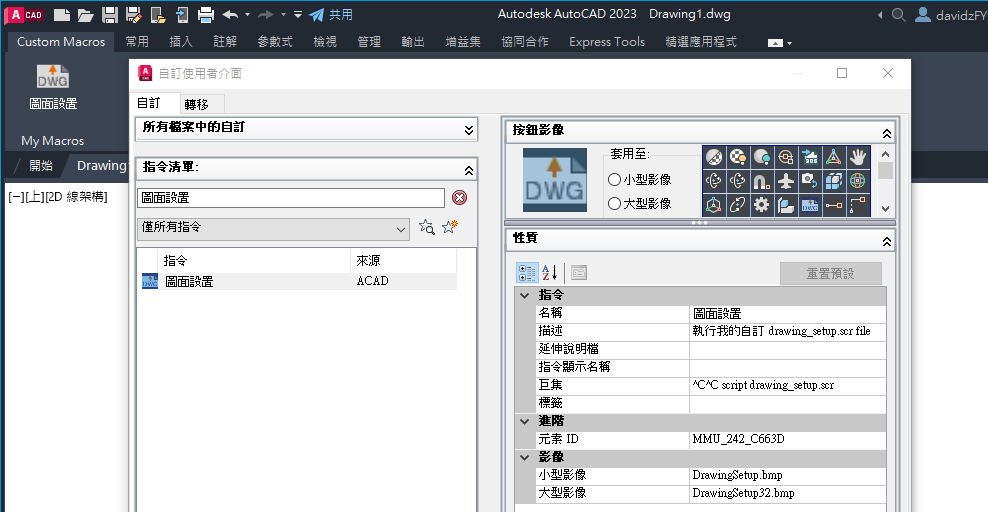Pick the hand pan image in grid
Screen dimensions: 988x512
click(x=858, y=157)
